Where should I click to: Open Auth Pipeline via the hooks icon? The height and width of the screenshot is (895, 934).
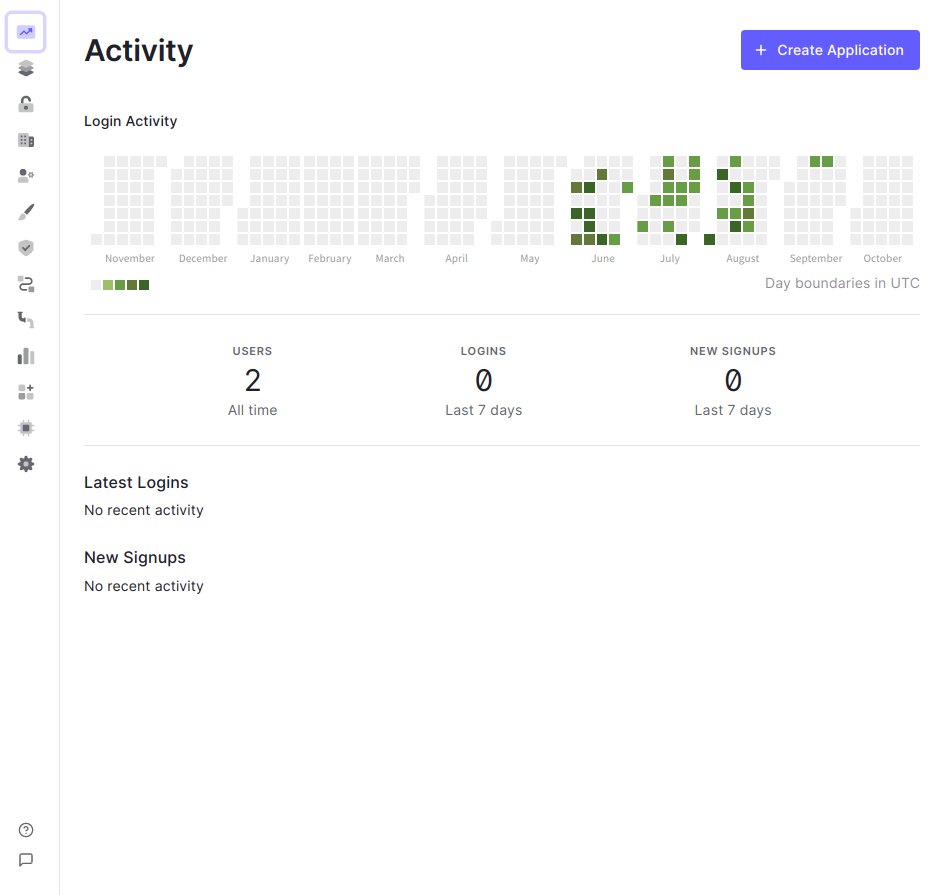[x=26, y=320]
